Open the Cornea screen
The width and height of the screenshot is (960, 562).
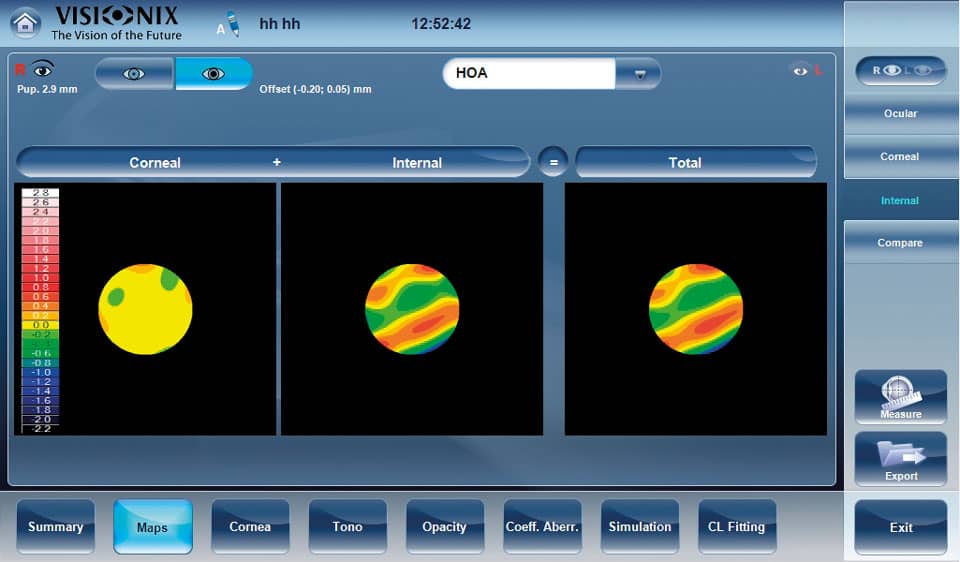[250, 526]
